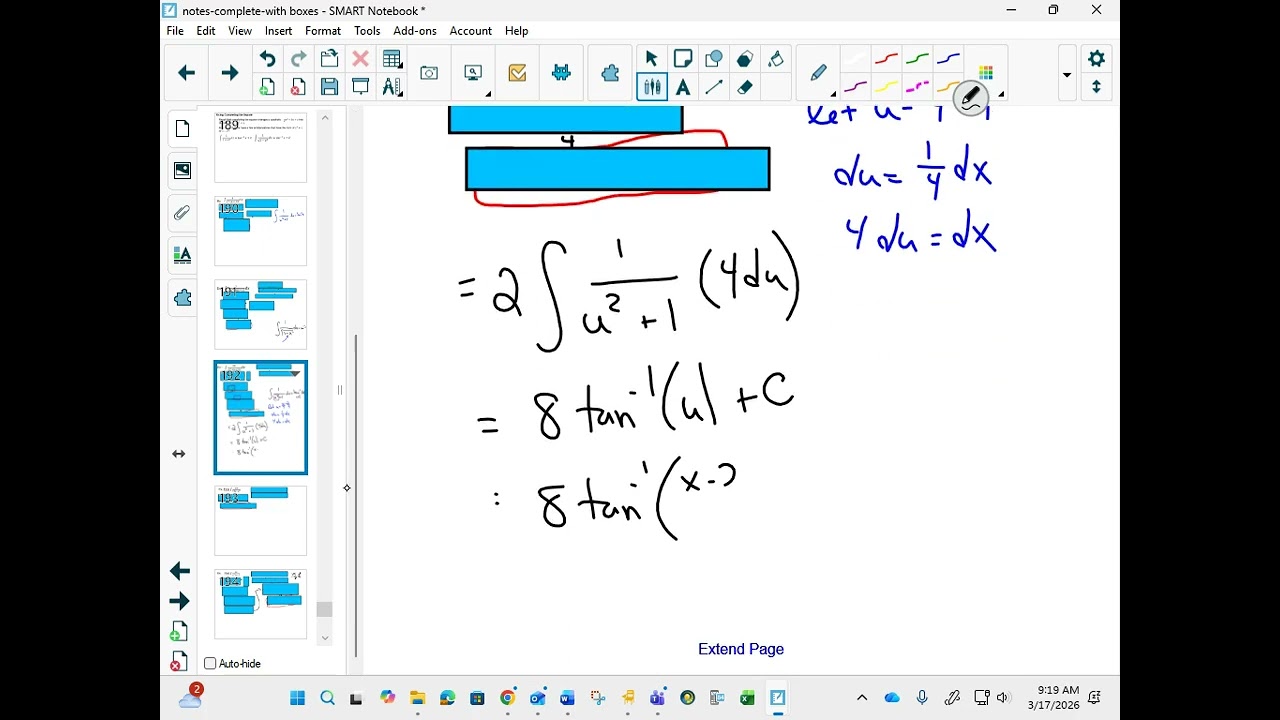Open measurement tools compass icon
This screenshot has width=1280, height=720.
[x=392, y=87]
